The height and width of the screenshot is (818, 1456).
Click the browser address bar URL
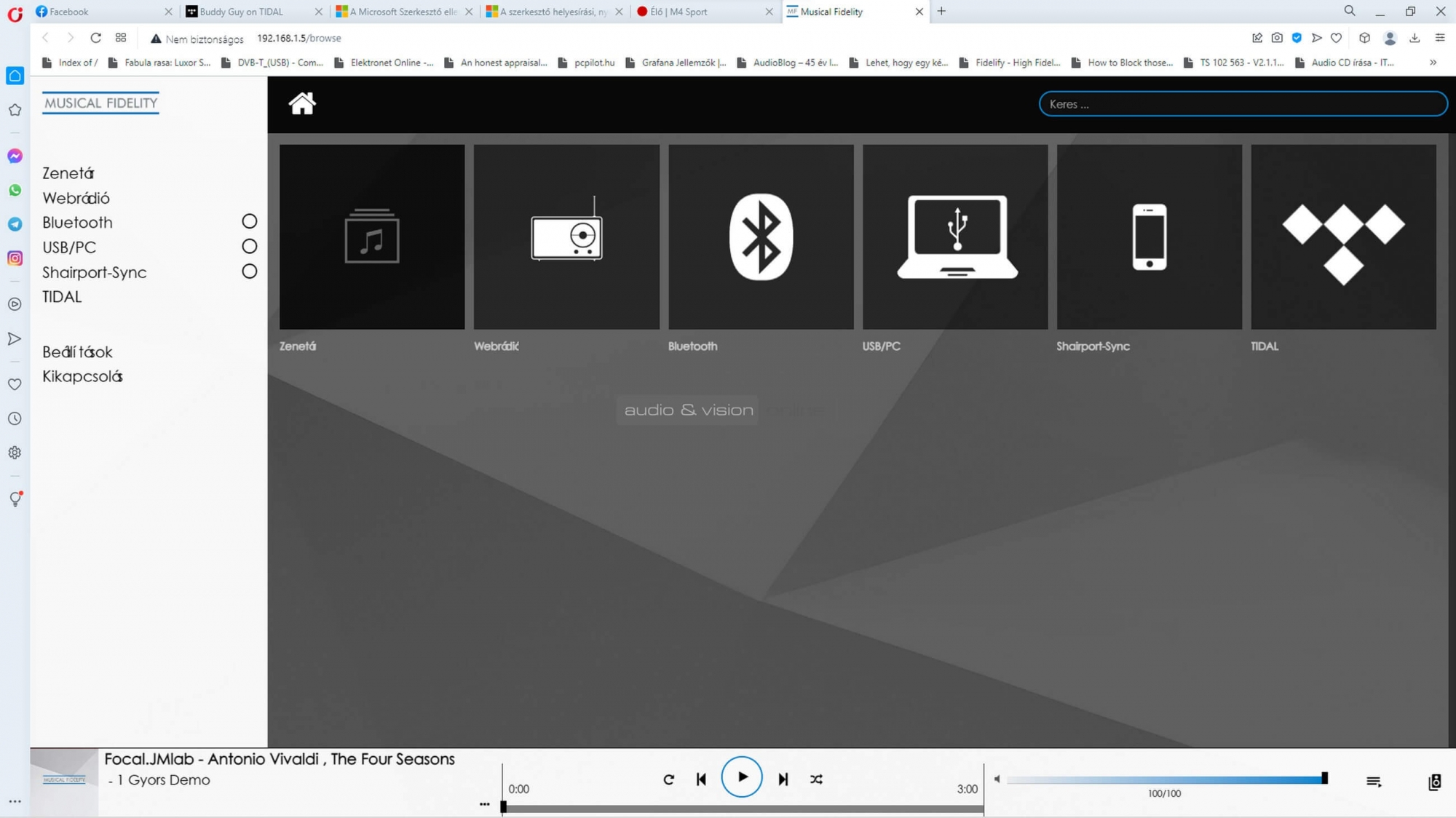tap(298, 38)
